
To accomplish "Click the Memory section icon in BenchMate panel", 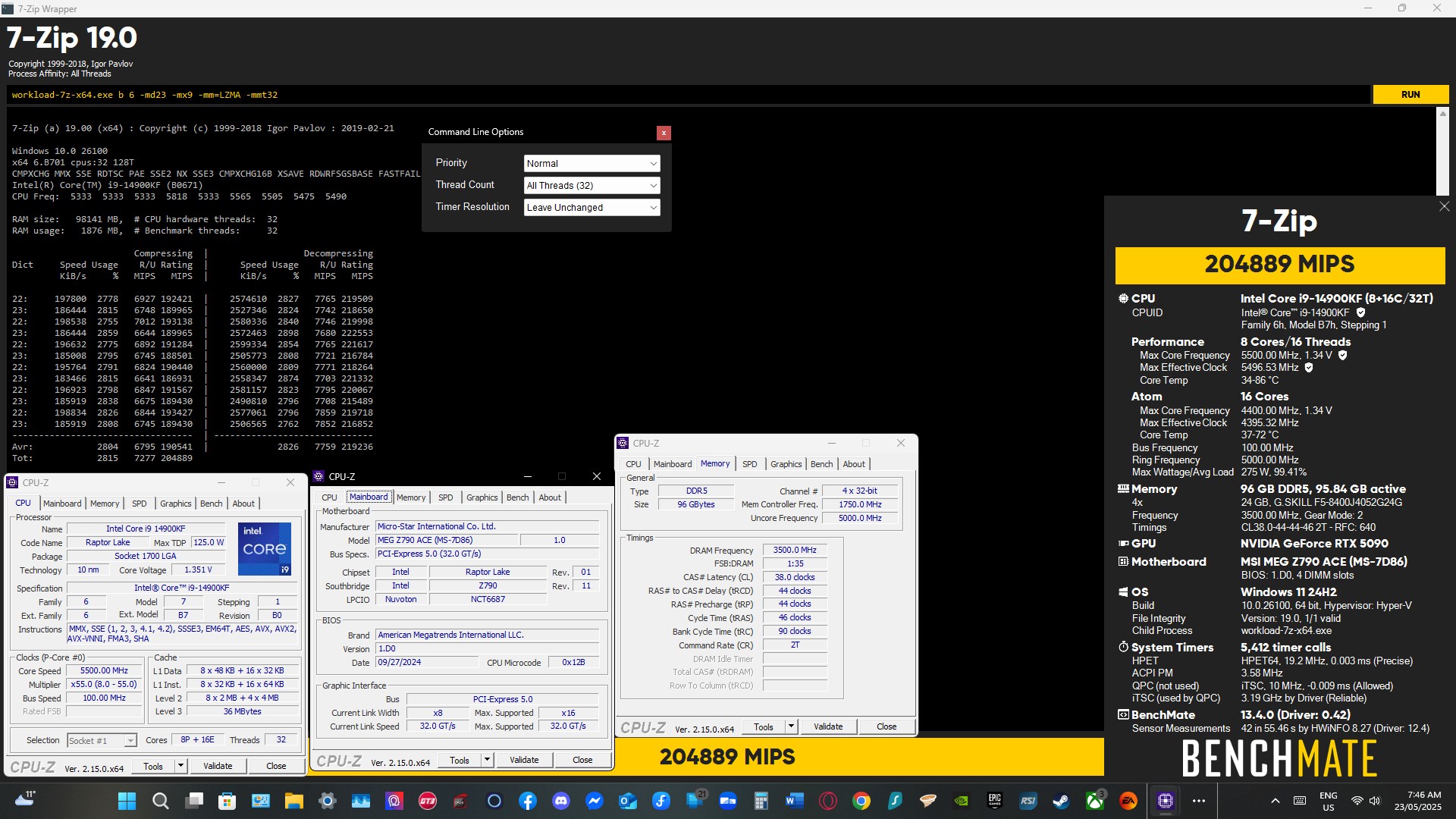I will (1123, 489).
